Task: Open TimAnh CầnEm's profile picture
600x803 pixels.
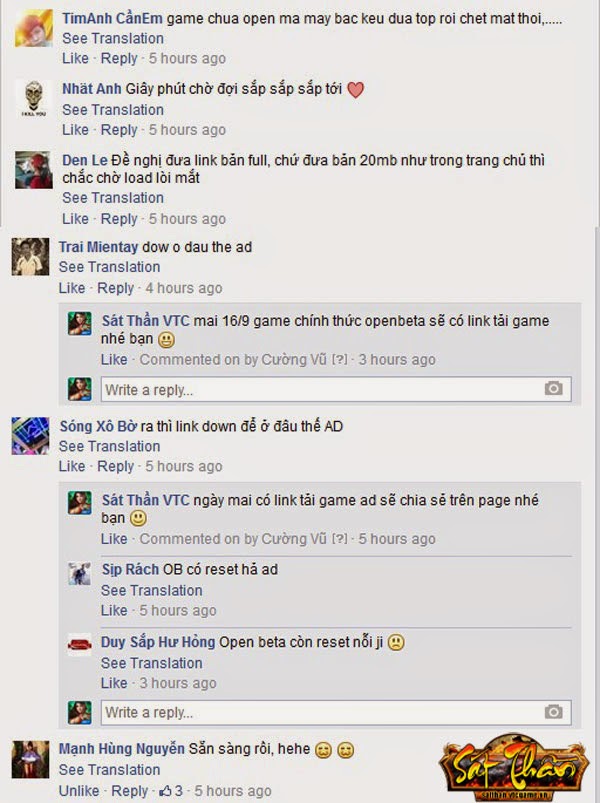Action: [34, 28]
